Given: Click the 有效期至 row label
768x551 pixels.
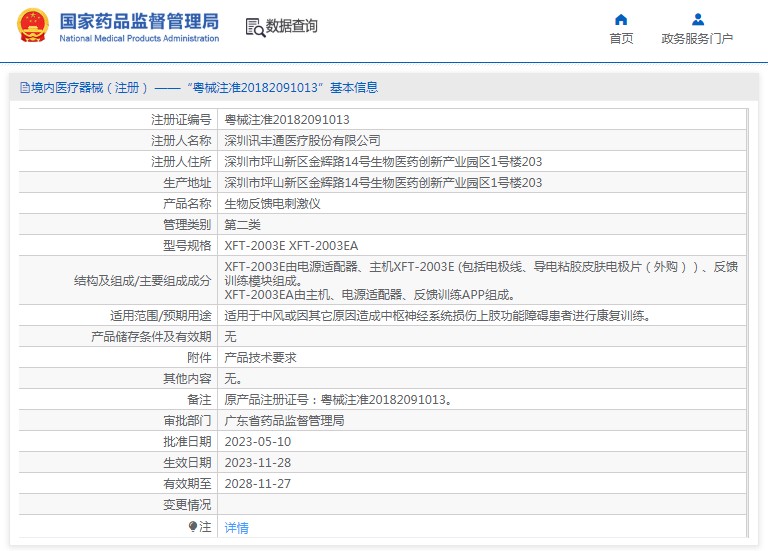Looking at the screenshot, I should click(x=187, y=484).
